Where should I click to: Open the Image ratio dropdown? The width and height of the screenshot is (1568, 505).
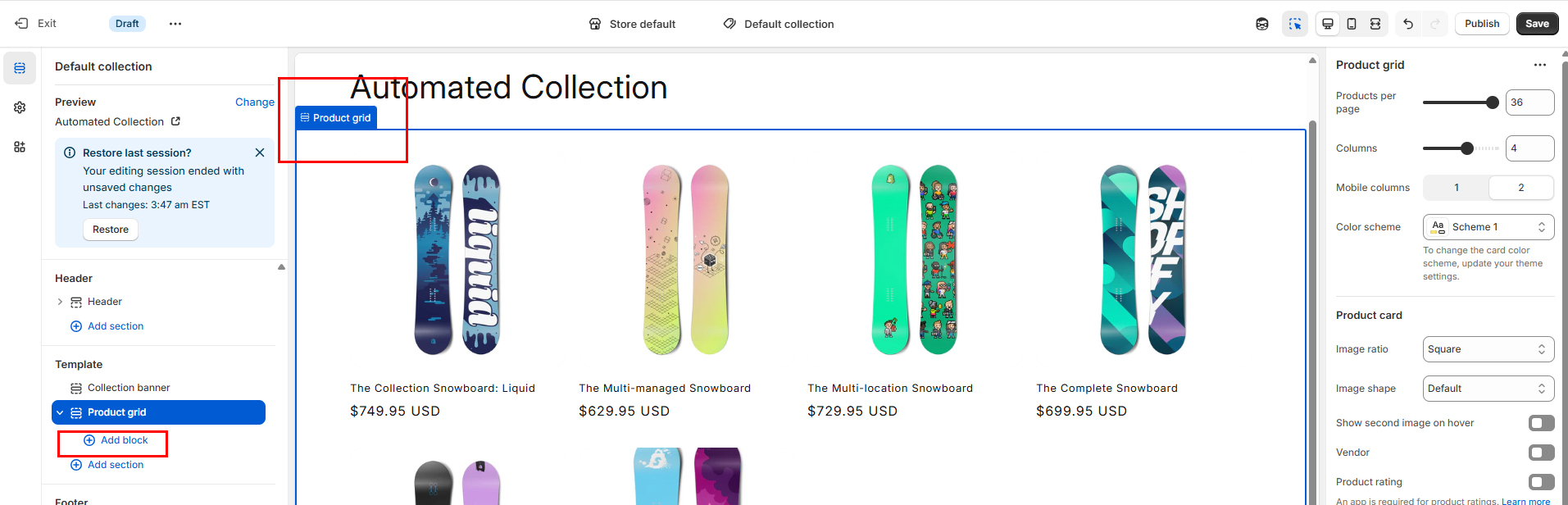(1488, 349)
